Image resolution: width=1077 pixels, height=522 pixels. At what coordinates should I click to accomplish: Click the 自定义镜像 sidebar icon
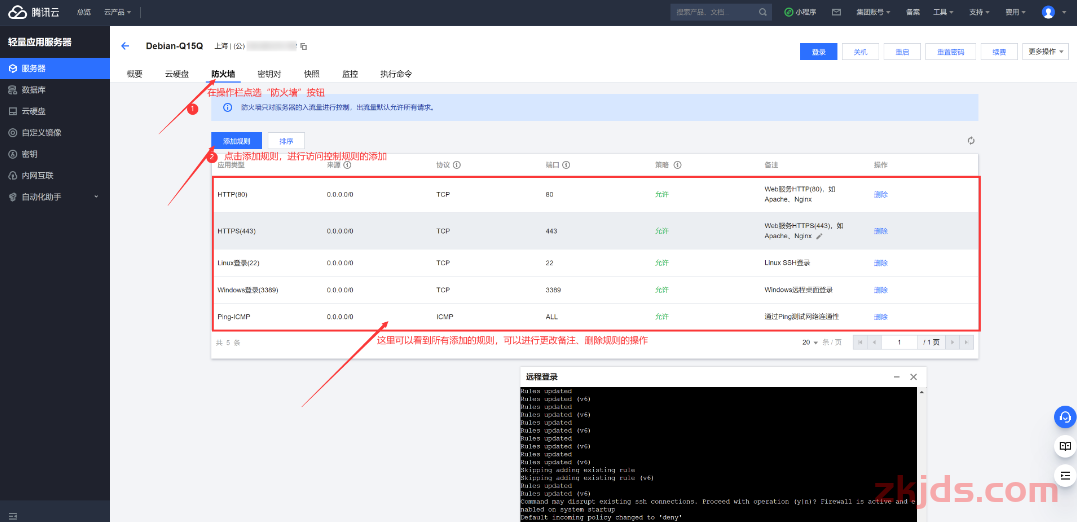[12, 133]
